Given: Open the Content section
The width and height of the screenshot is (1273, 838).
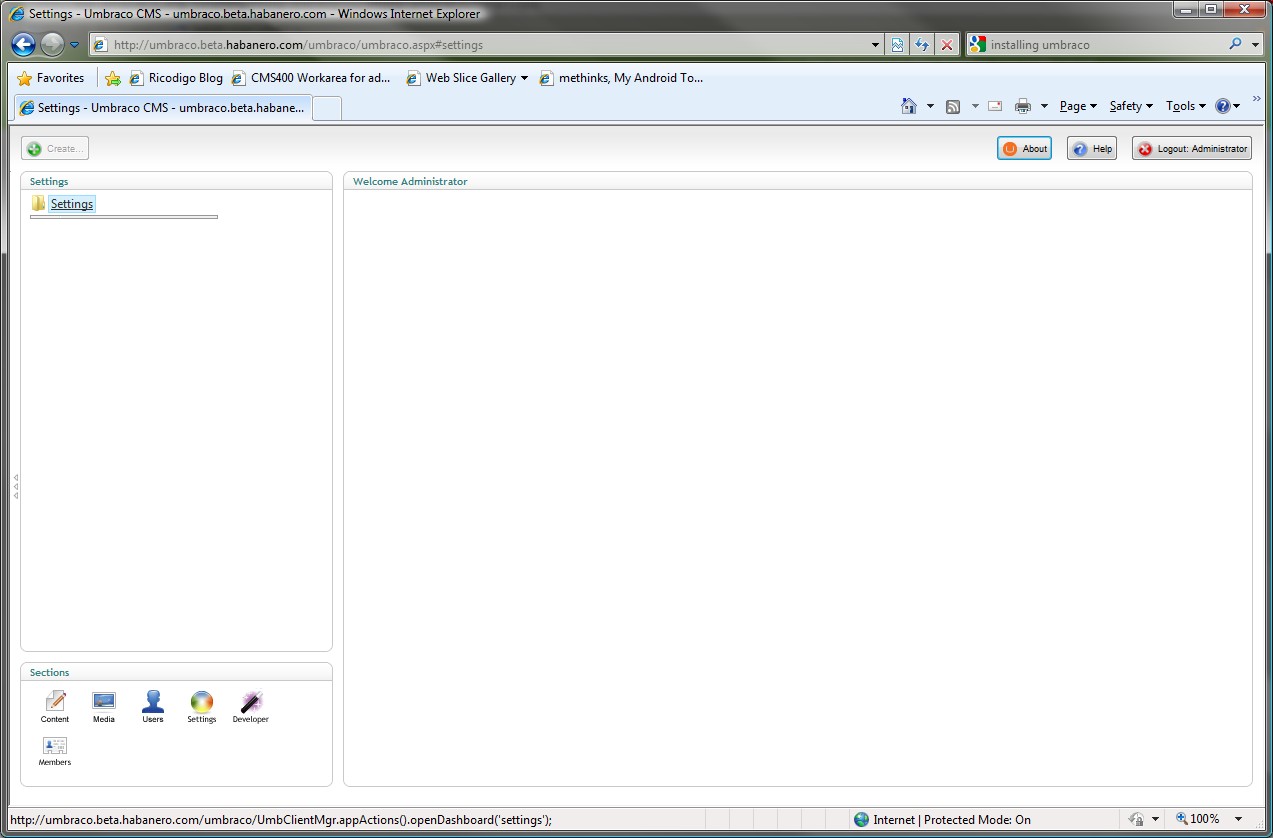Looking at the screenshot, I should pos(55,706).
